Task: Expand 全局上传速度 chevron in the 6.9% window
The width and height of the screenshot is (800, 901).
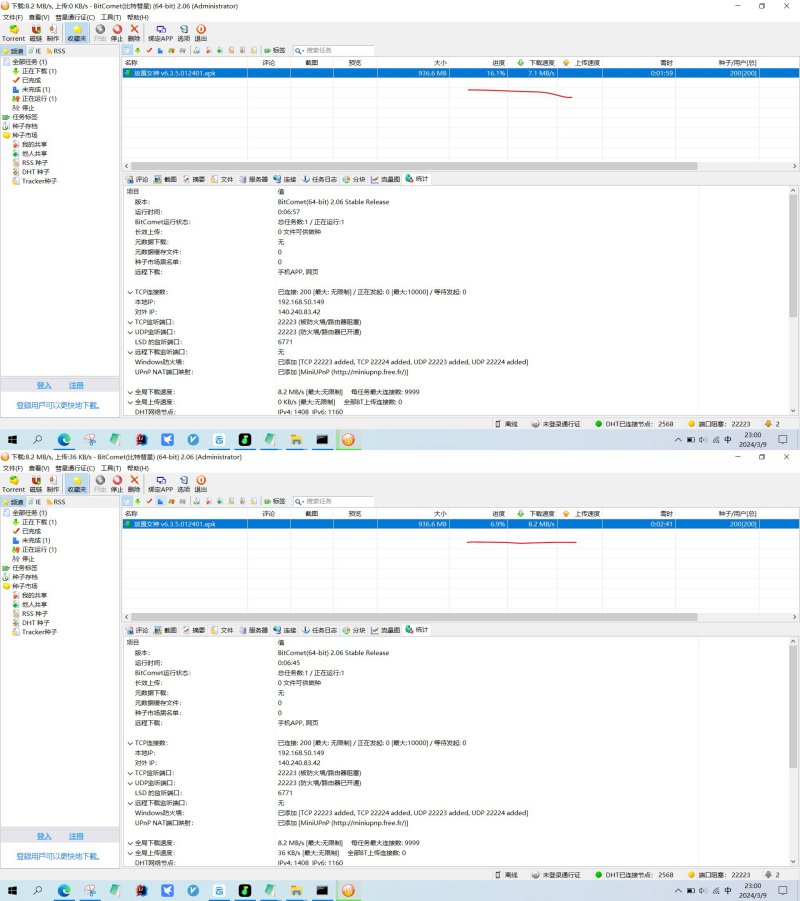Action: tap(130, 853)
